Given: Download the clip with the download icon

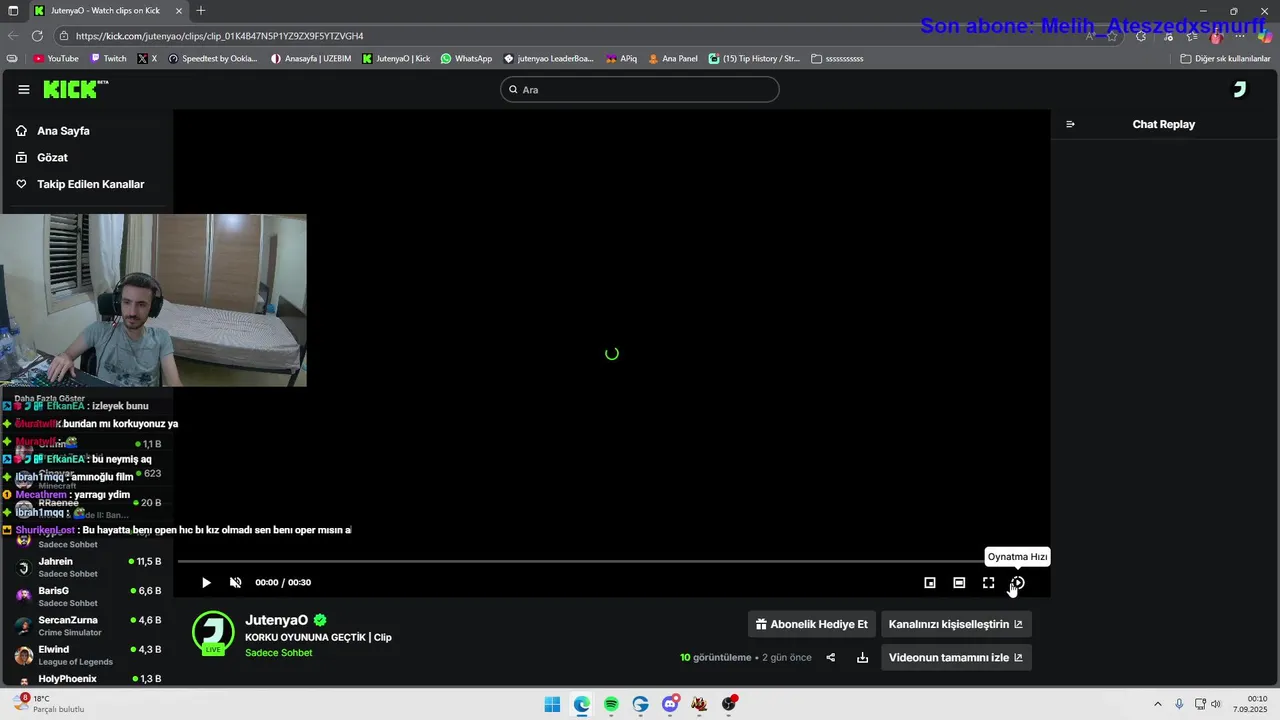Looking at the screenshot, I should coord(862,657).
